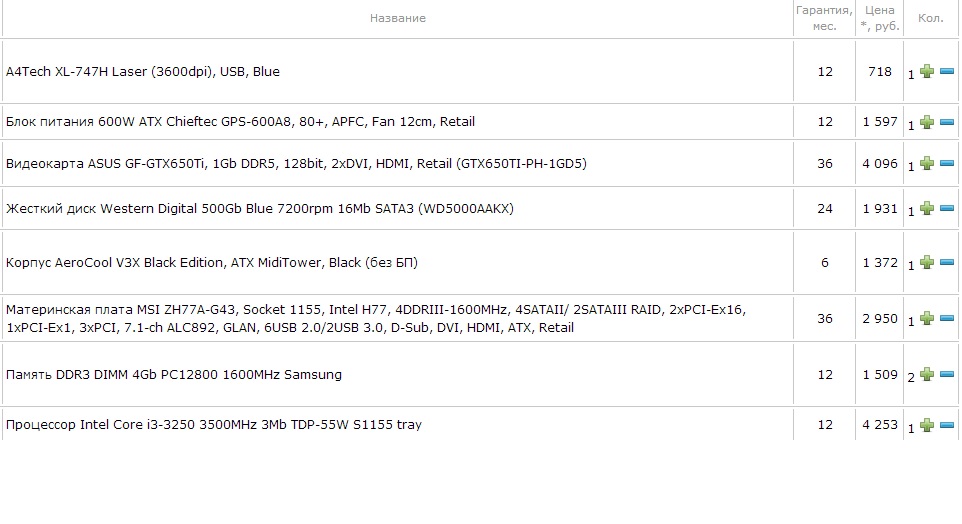Open the ASUS GF-GTX650Ti video card entry

[x=296, y=164]
